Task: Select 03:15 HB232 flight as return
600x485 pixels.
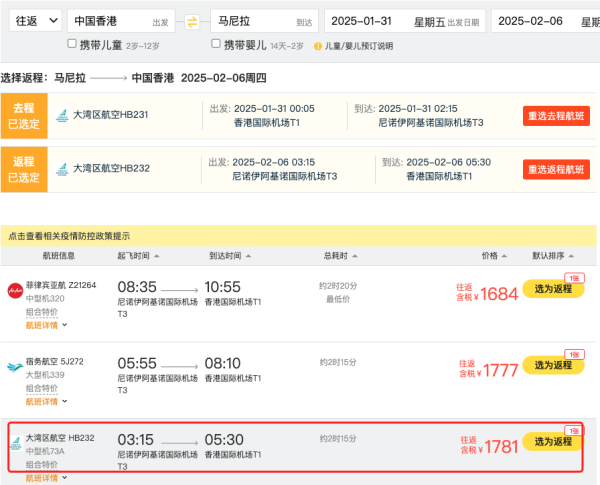Action: (553, 441)
